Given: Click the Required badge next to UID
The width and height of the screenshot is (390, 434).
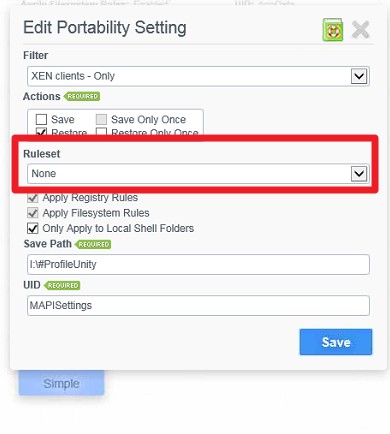Looking at the screenshot, I should point(62,286).
